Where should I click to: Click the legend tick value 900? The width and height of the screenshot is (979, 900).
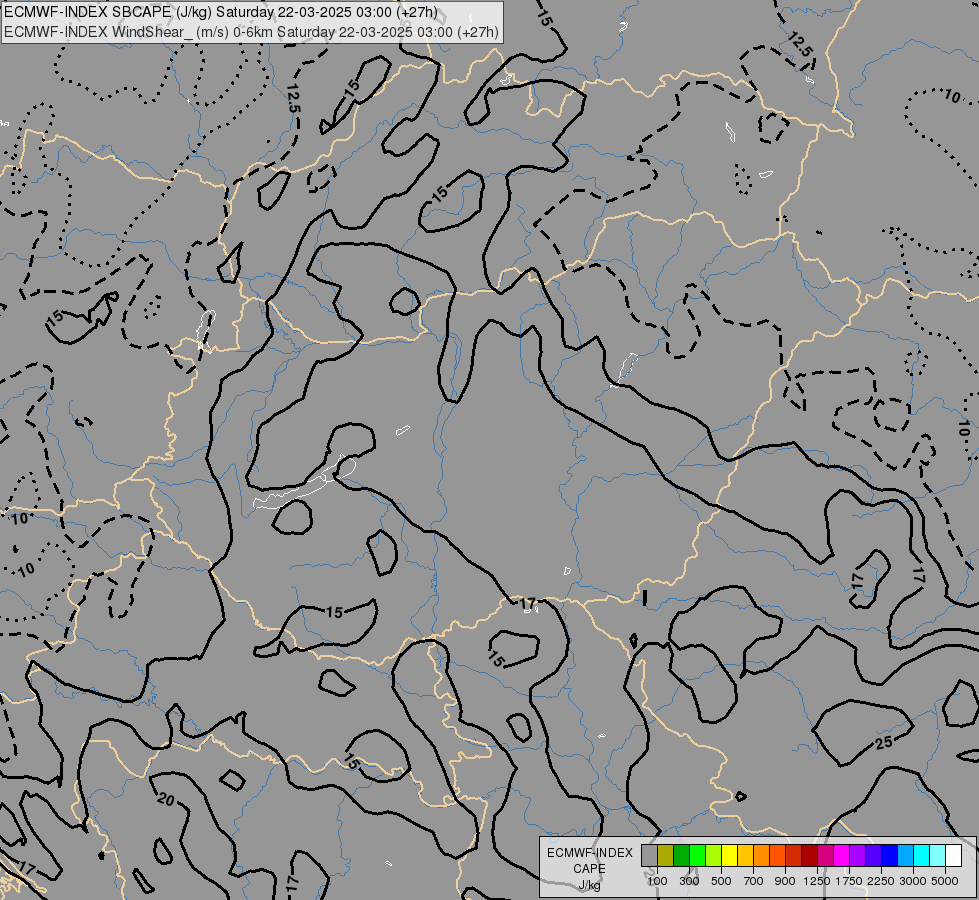coord(785,881)
